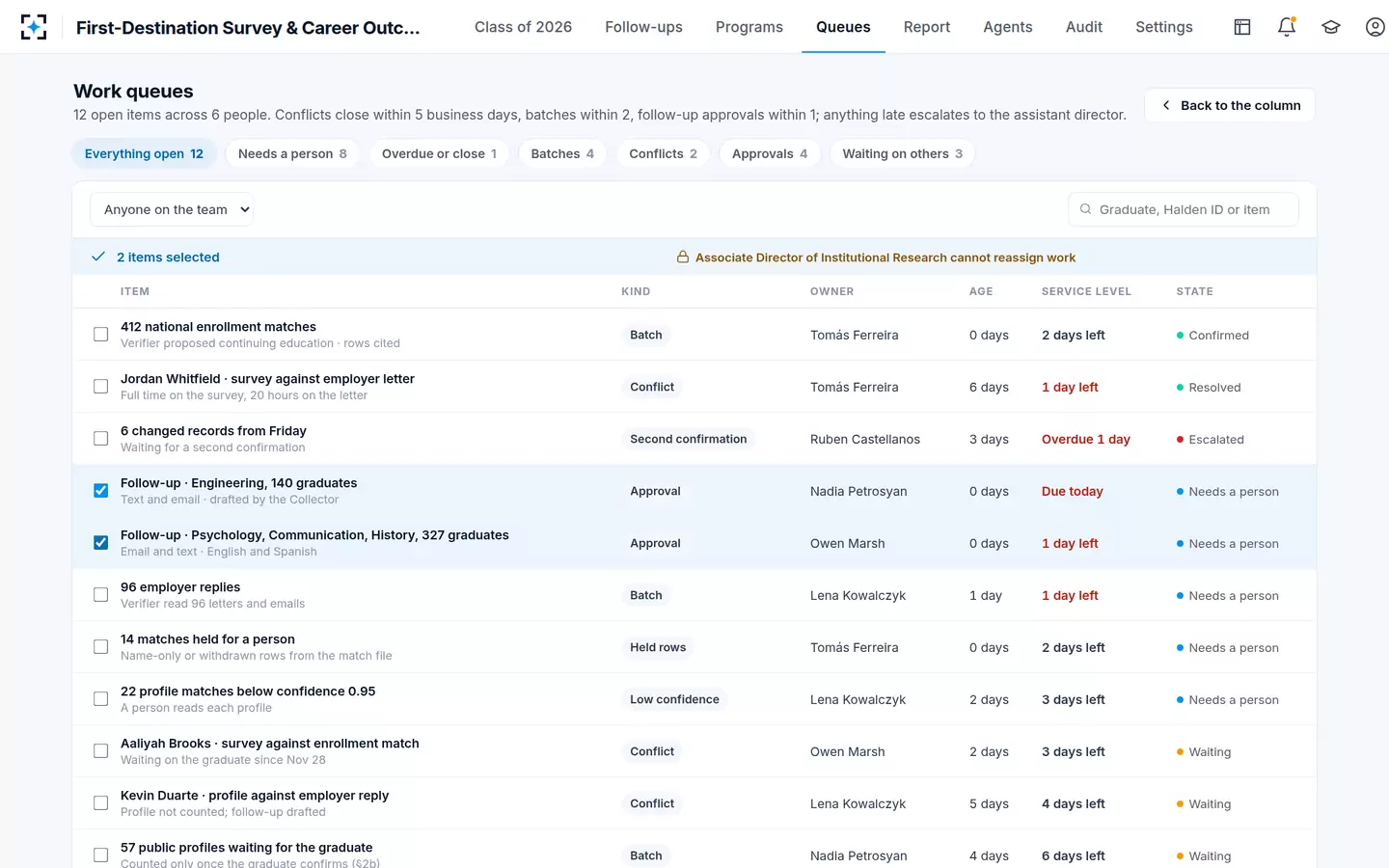Filter by Overdue or close
This screenshot has height=868, width=1389.
click(439, 153)
